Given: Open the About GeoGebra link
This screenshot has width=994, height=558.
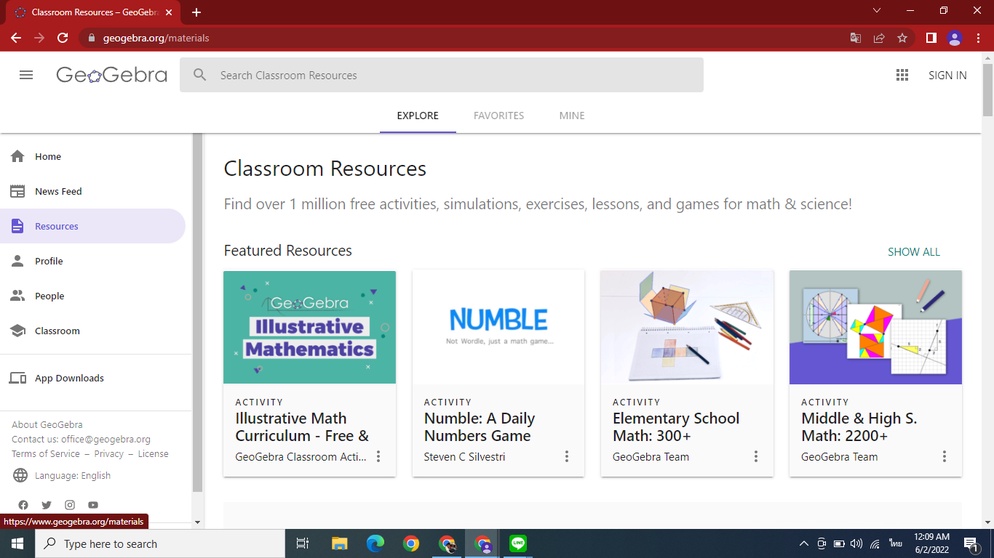Looking at the screenshot, I should [47, 424].
